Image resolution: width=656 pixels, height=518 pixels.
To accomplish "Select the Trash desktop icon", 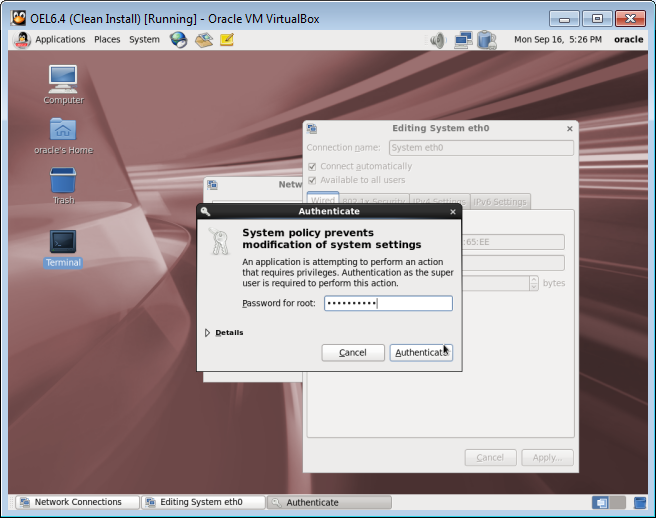I will pyautogui.click(x=63, y=186).
